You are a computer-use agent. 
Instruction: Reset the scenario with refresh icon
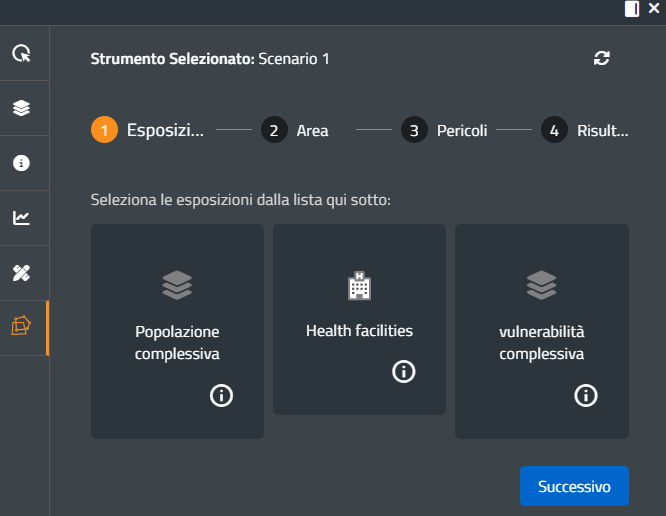click(601, 58)
